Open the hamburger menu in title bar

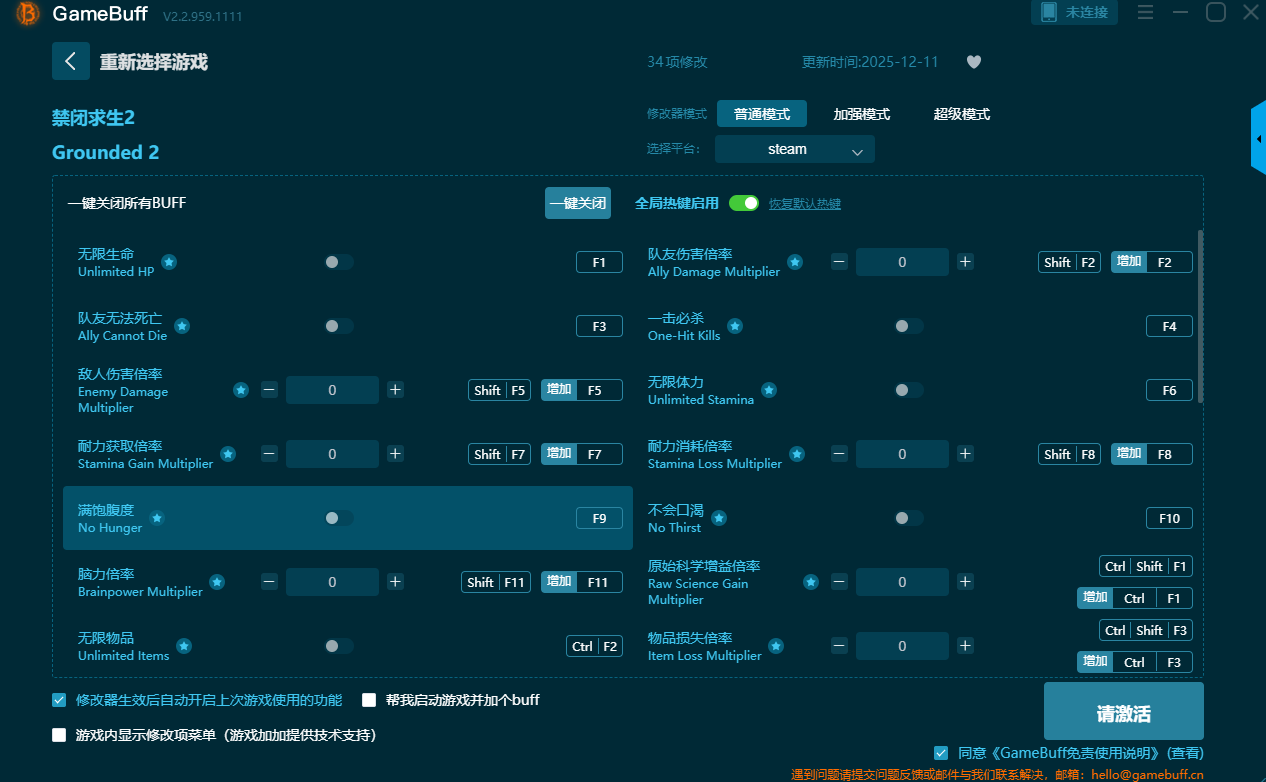click(1145, 12)
